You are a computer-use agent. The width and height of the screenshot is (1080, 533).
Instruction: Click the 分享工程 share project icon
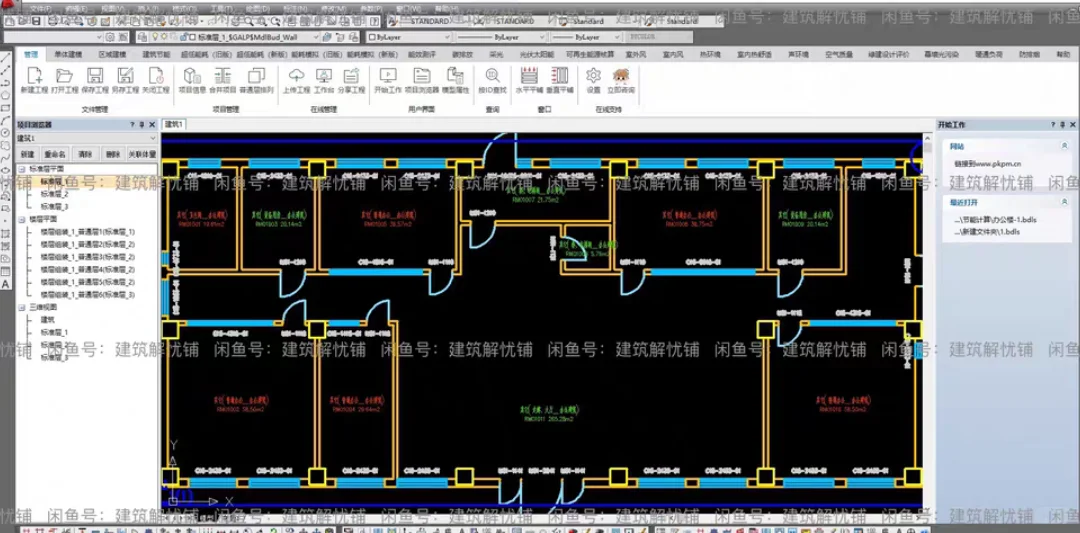pyautogui.click(x=352, y=80)
